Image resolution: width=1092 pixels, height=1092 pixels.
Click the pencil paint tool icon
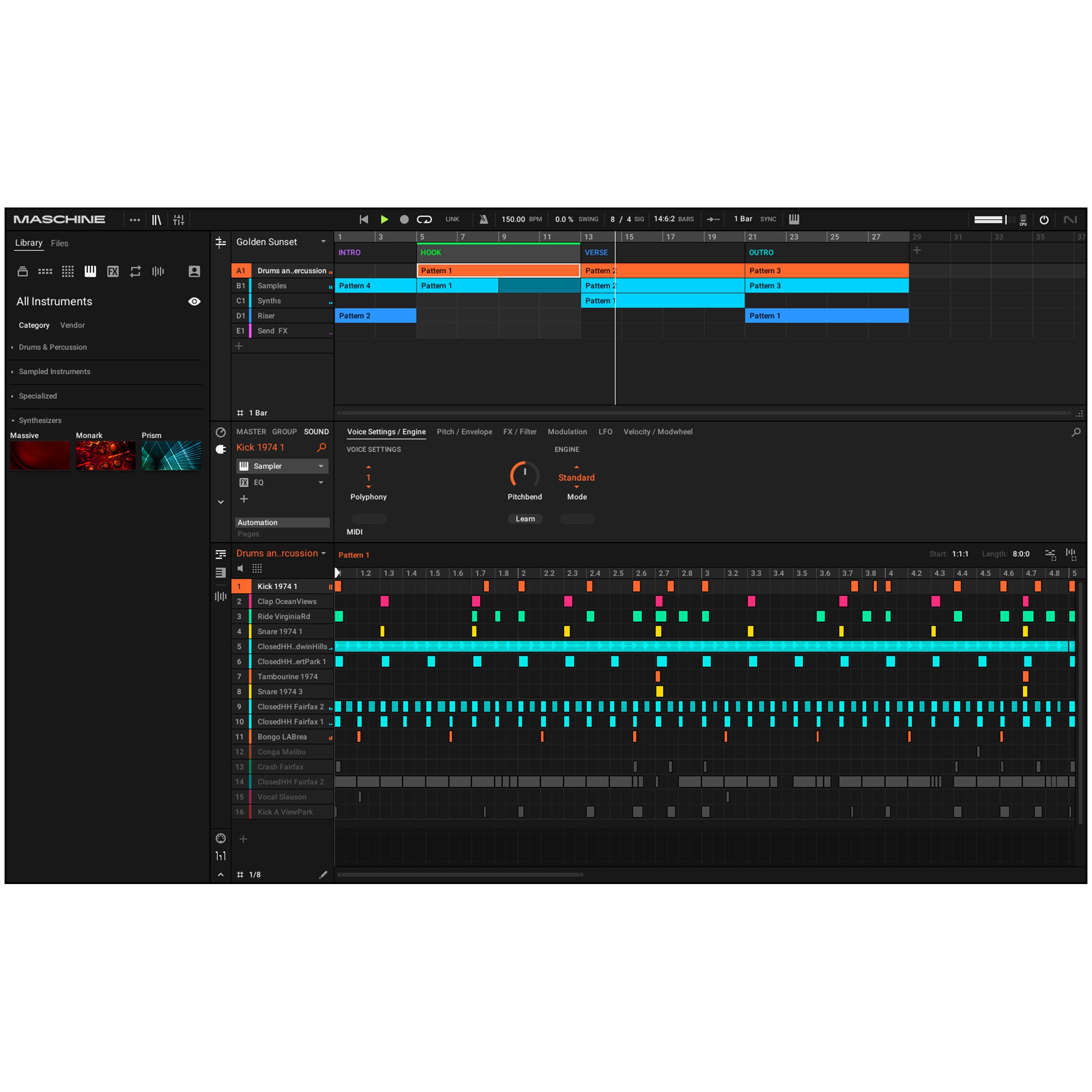click(x=323, y=875)
